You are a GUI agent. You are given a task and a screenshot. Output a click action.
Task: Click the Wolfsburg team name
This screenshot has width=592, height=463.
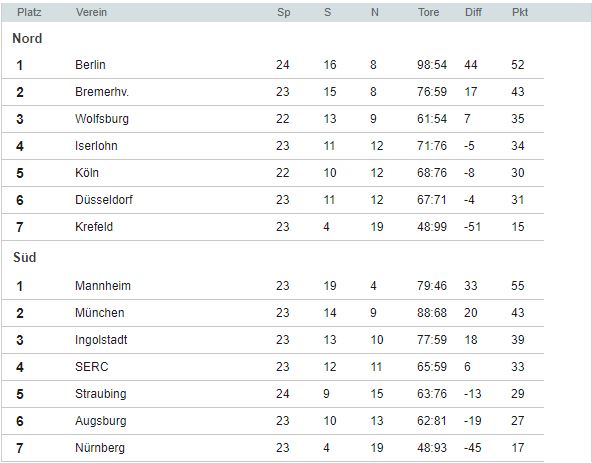(x=102, y=119)
